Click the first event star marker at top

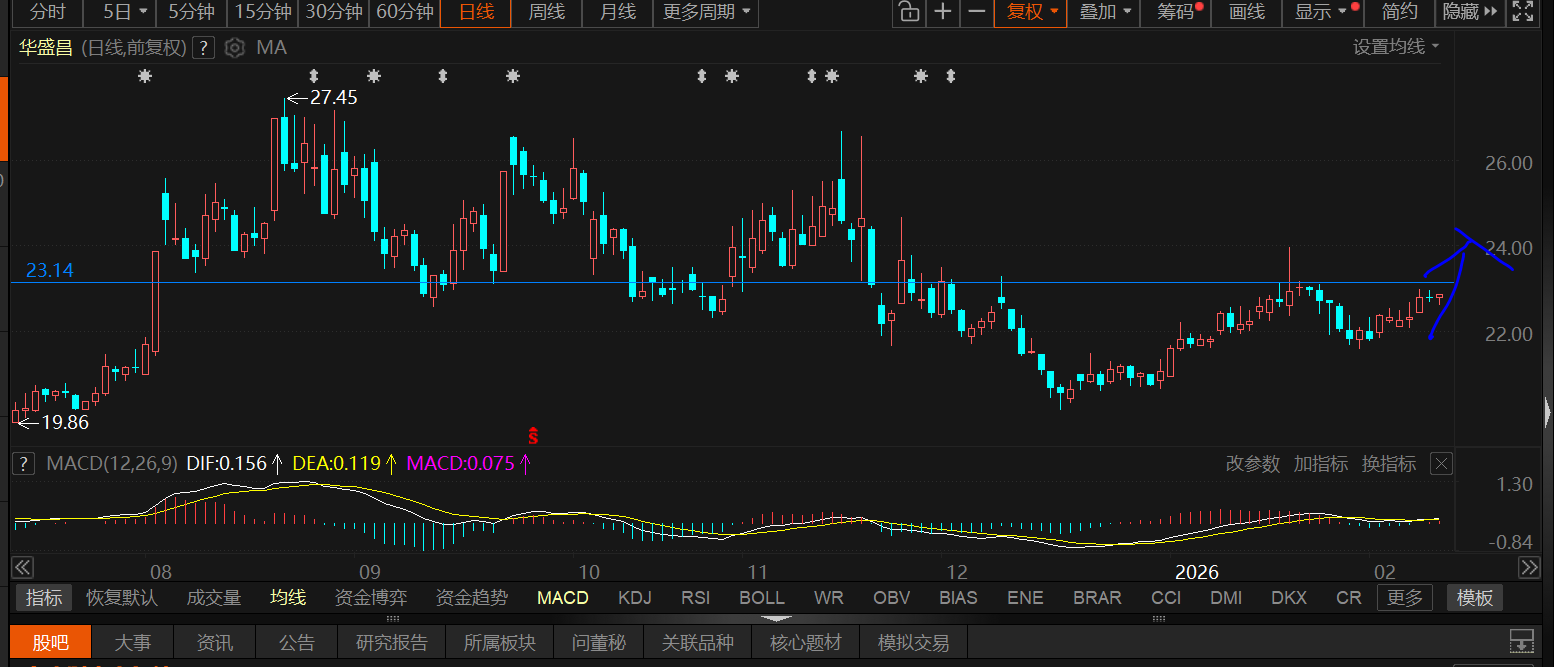tap(145, 76)
